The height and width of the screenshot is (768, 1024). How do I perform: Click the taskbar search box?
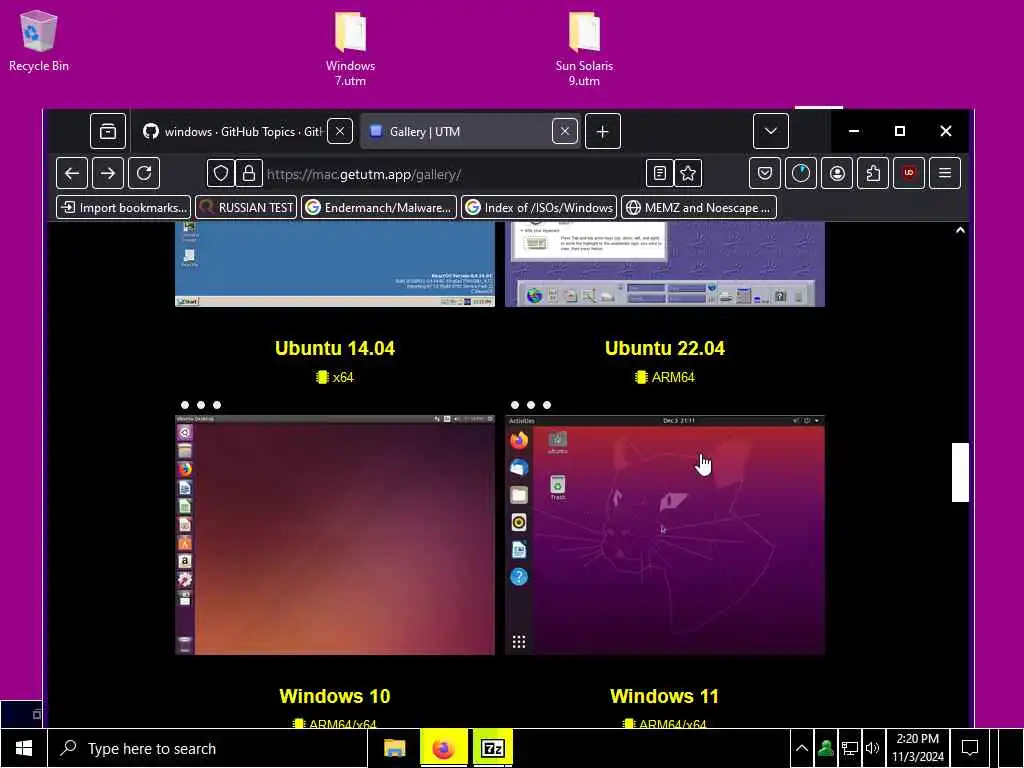tap(208, 748)
